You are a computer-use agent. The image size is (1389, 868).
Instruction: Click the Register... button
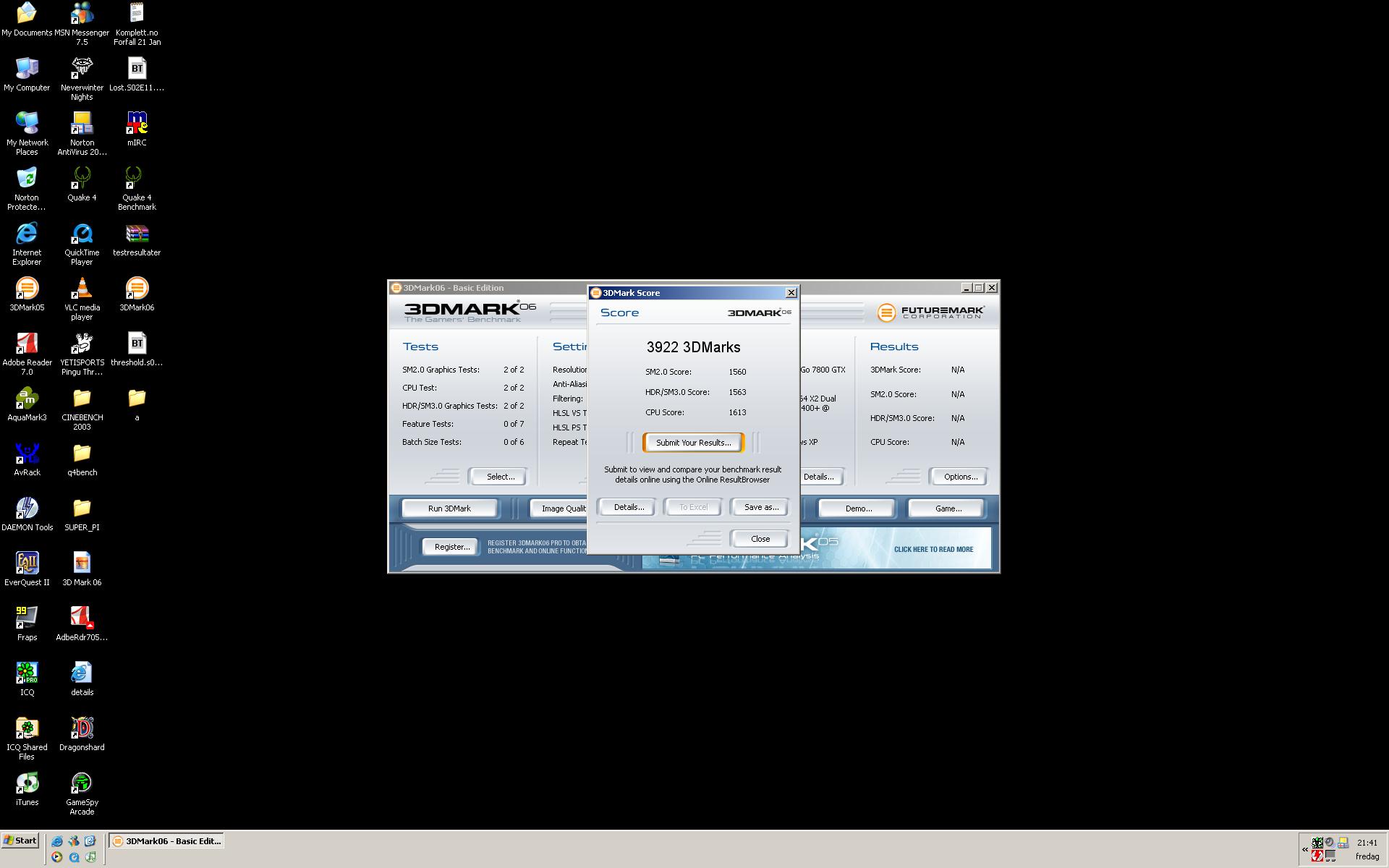coord(451,547)
